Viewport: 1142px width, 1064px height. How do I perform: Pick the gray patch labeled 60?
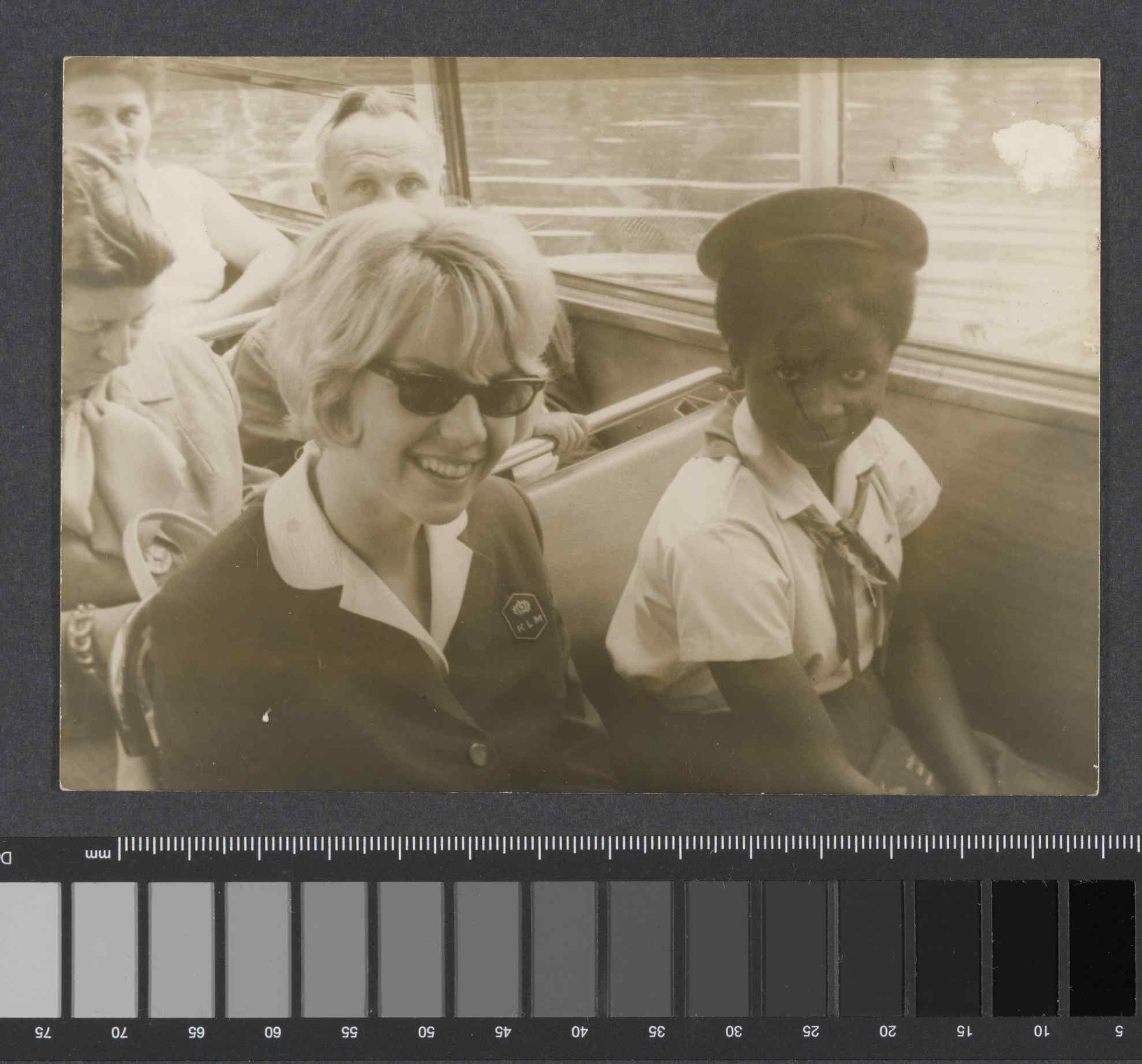pos(258,949)
